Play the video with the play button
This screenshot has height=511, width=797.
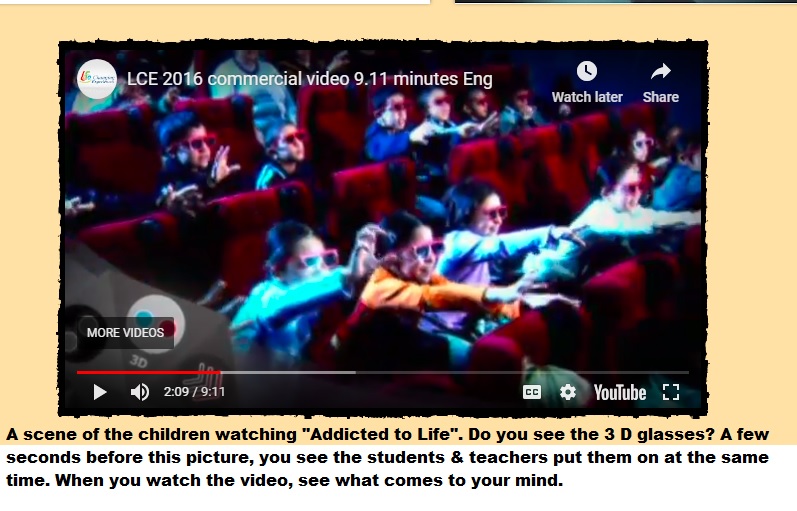100,392
